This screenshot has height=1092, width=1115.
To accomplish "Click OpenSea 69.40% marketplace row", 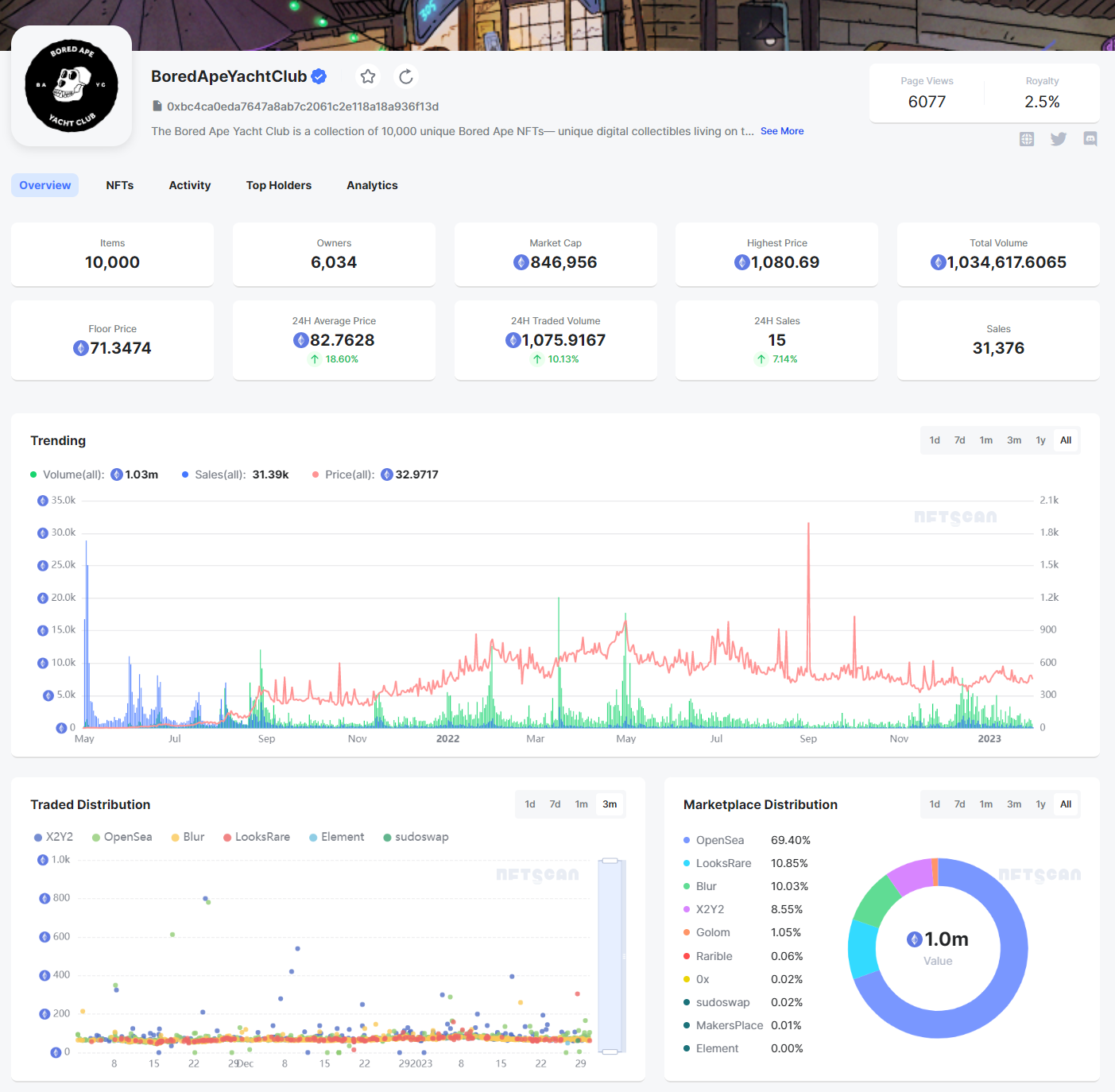I will (x=747, y=840).
